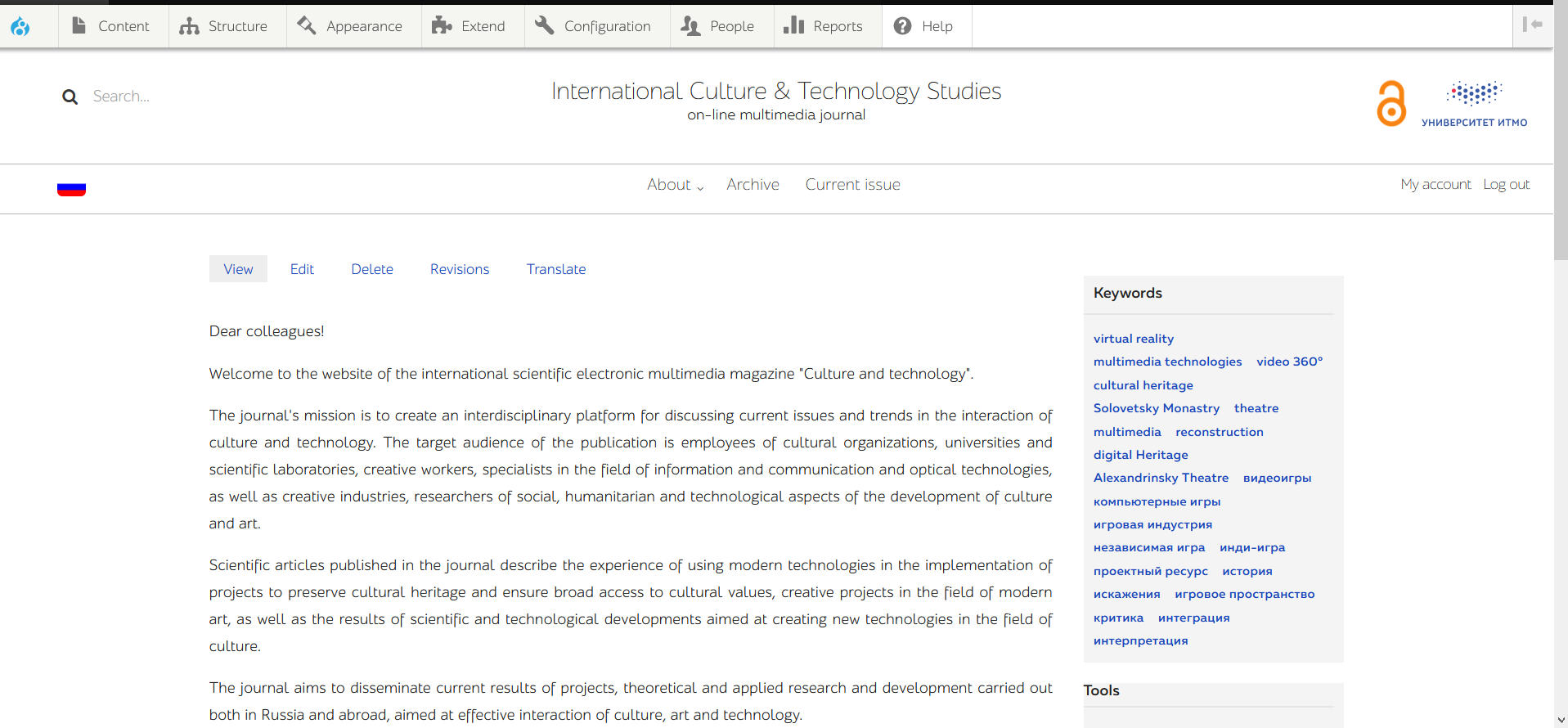Screen dimensions: 1568x728
Task: Go to Current issue page
Action: coord(852,185)
